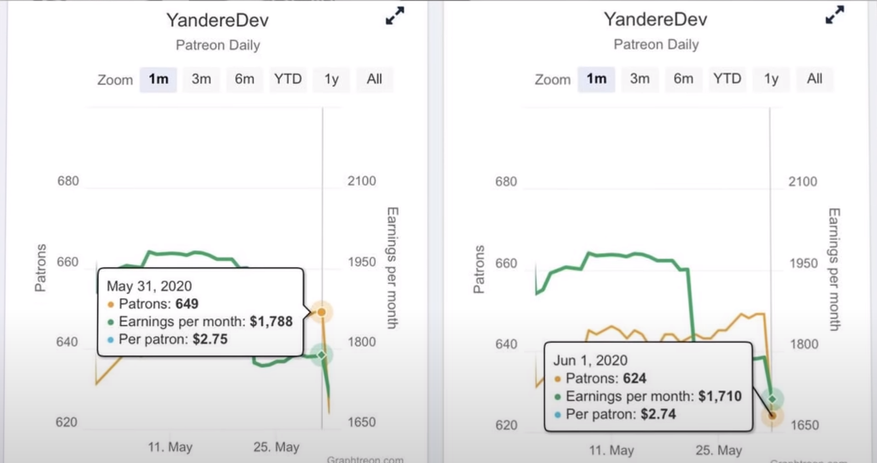
Task: Select 3m zoom range on left chart
Action: coord(201,80)
